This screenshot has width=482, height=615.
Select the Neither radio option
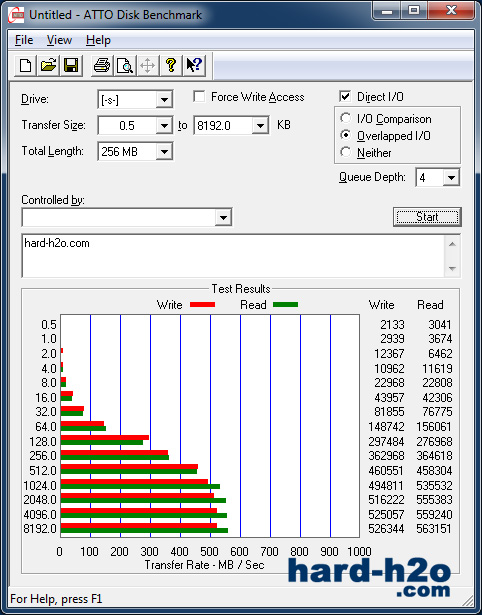[346, 152]
